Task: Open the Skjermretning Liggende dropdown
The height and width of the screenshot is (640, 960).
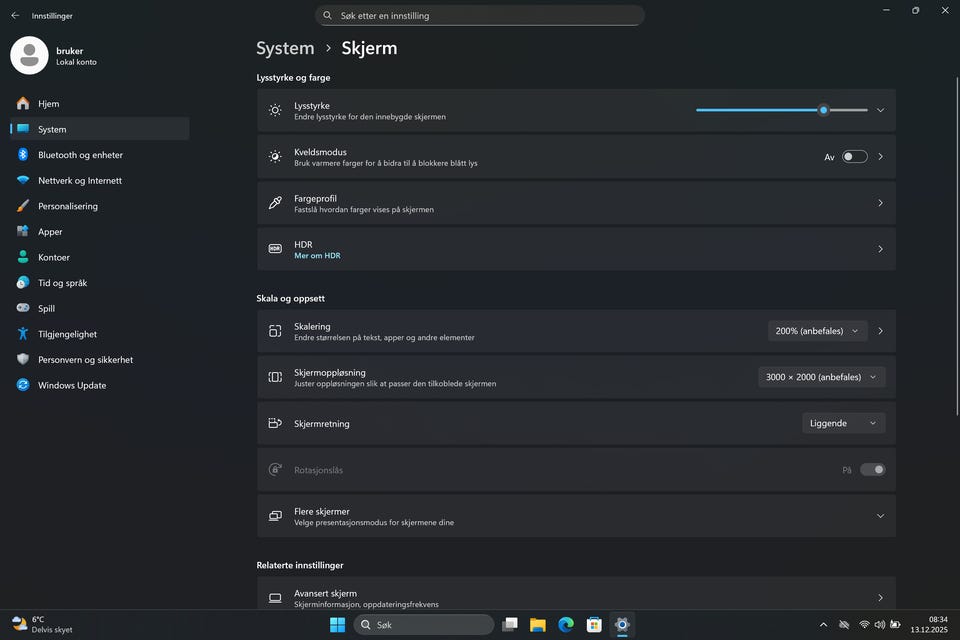Action: pos(843,423)
